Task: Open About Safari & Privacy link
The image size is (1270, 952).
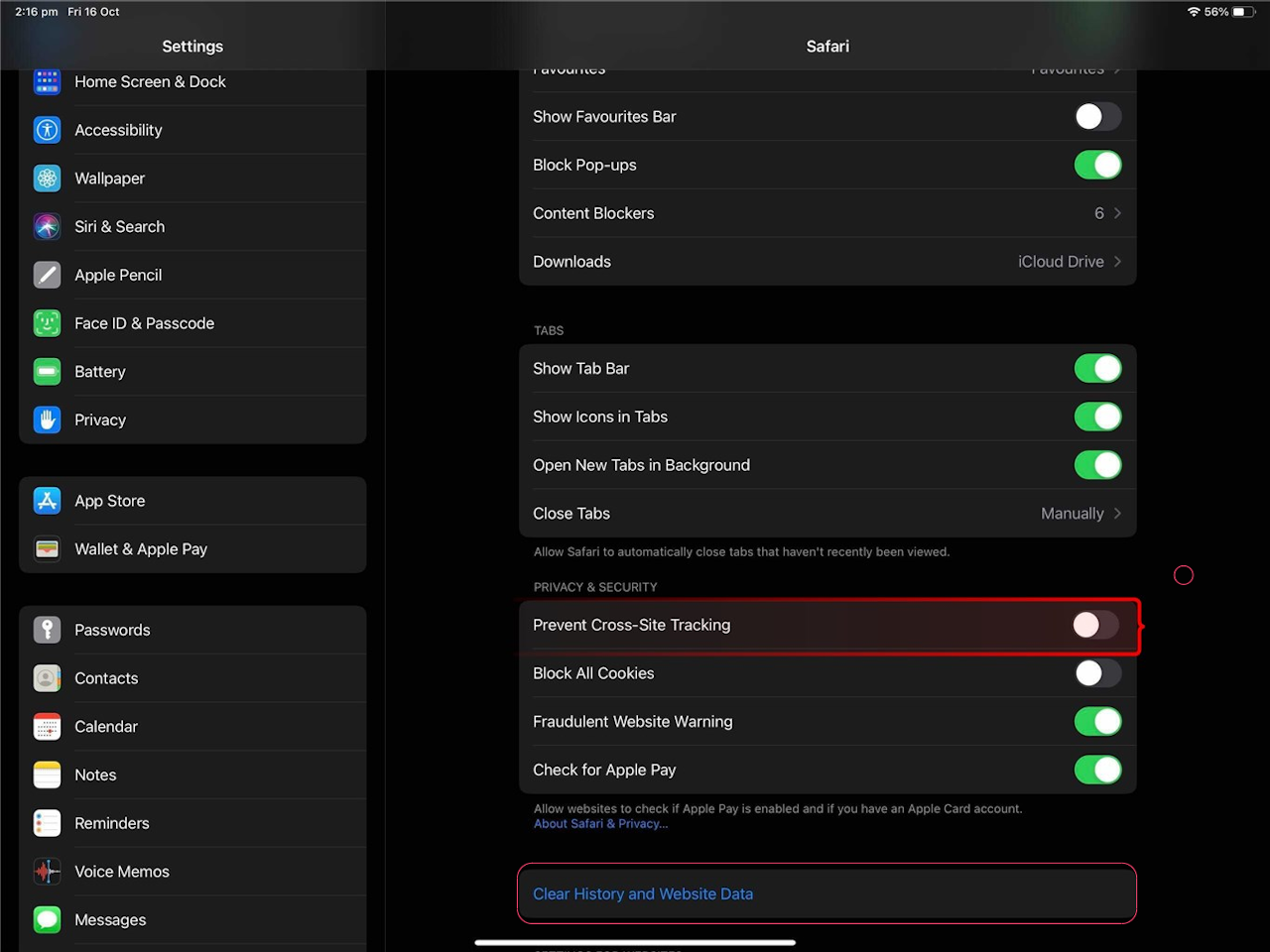Action: [x=600, y=824]
